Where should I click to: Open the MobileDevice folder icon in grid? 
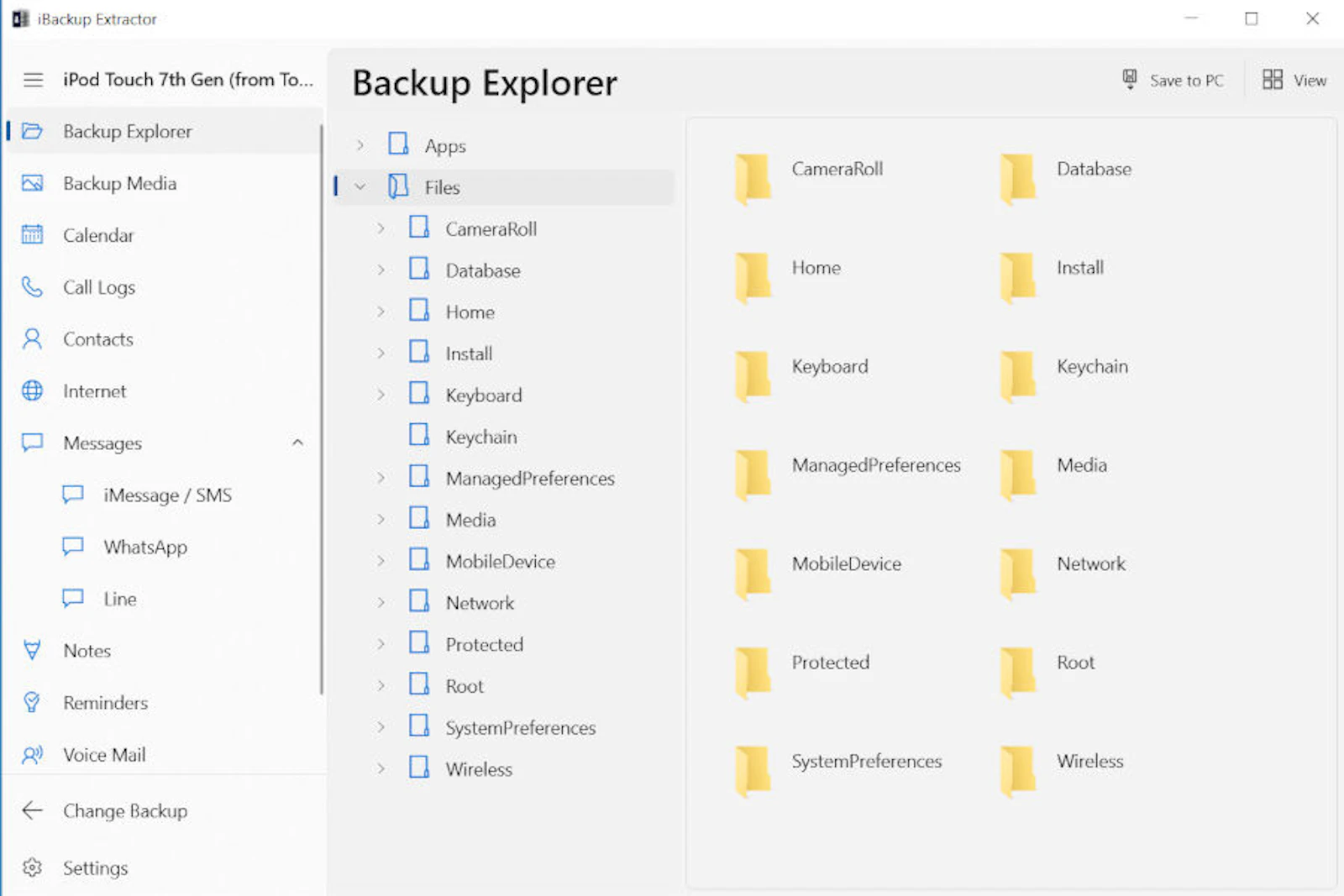[753, 574]
